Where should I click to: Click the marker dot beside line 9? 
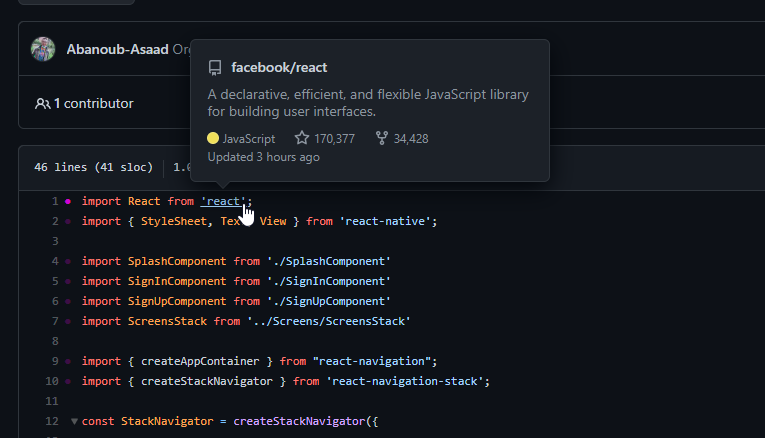coord(68,361)
